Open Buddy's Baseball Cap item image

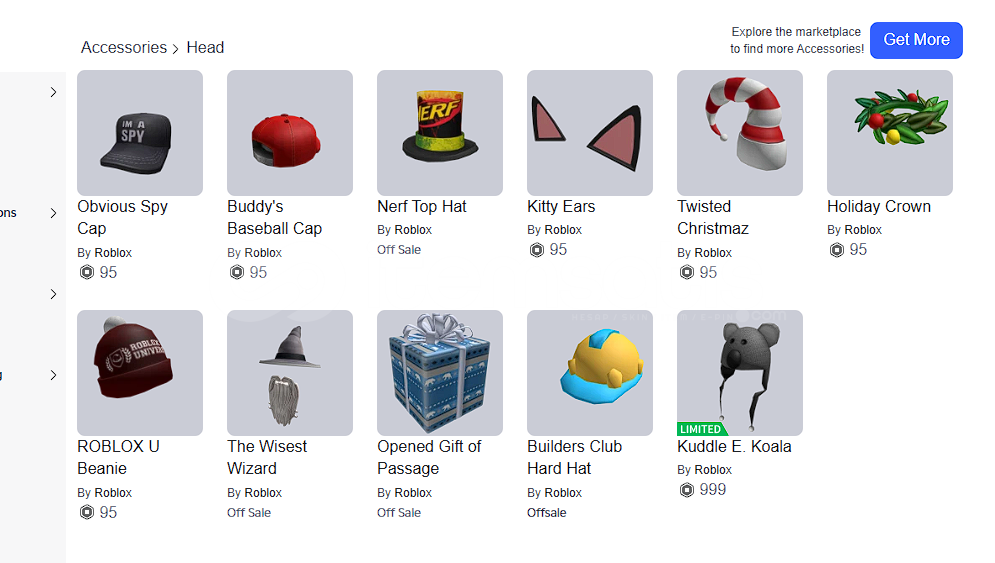click(x=290, y=133)
